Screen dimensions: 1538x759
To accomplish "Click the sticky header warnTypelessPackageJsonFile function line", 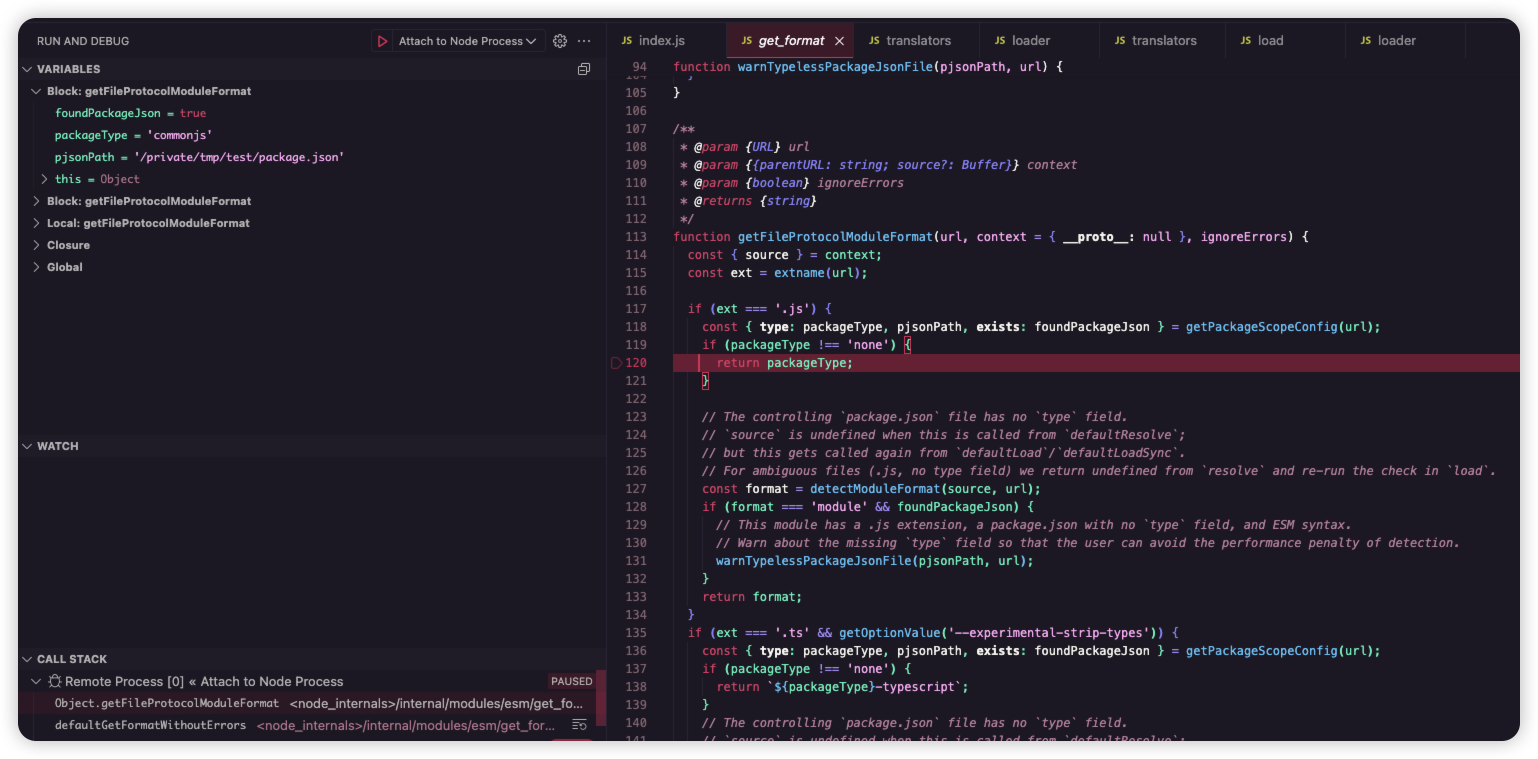I will point(868,67).
